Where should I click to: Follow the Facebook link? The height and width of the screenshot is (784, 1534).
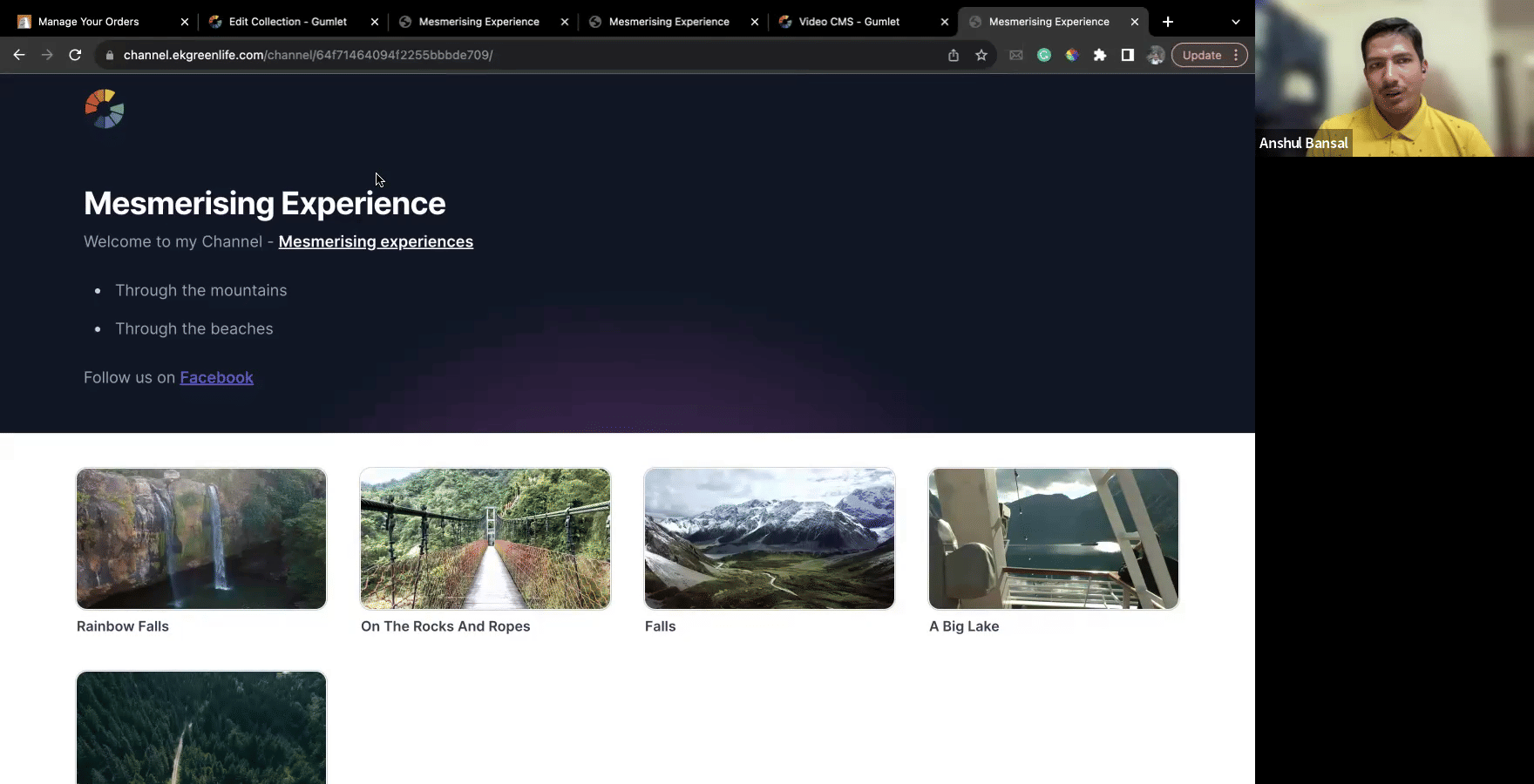click(216, 377)
